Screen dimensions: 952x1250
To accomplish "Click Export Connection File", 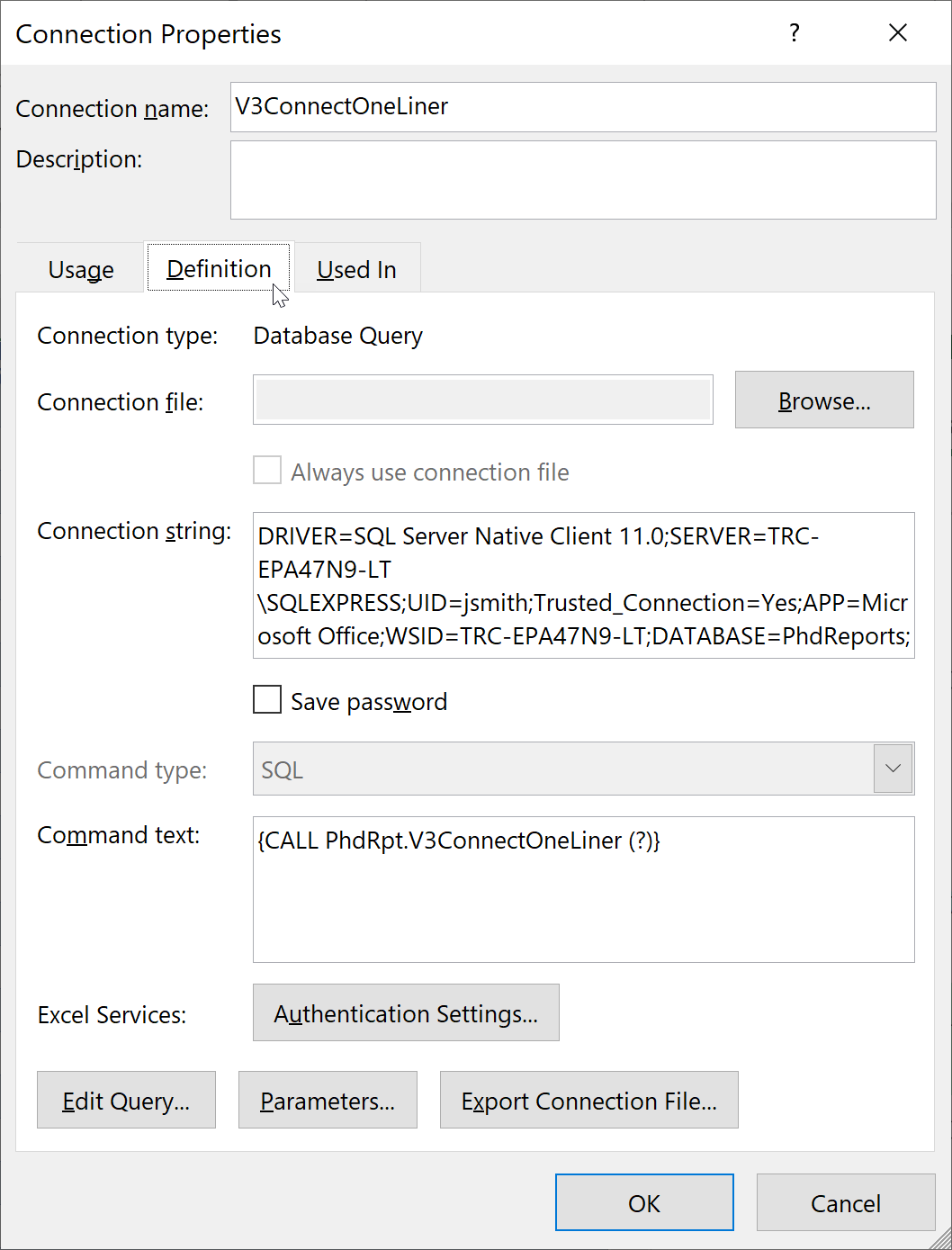I will tap(588, 1100).
